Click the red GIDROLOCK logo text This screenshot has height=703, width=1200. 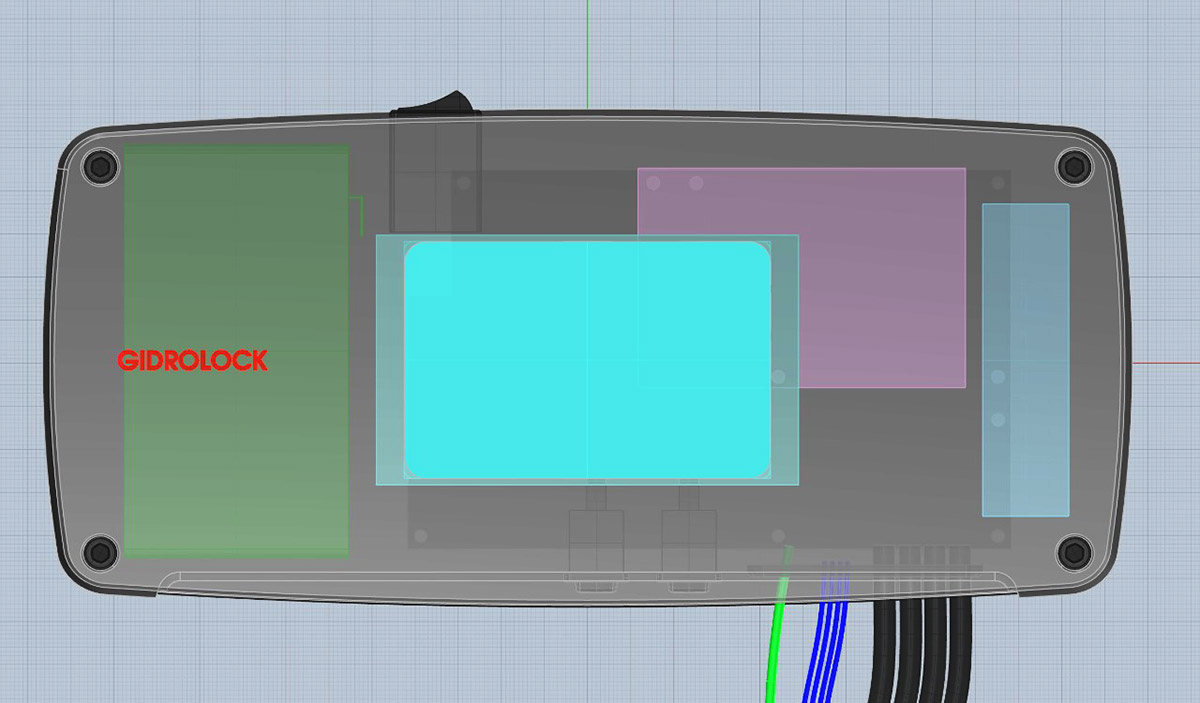click(192, 361)
